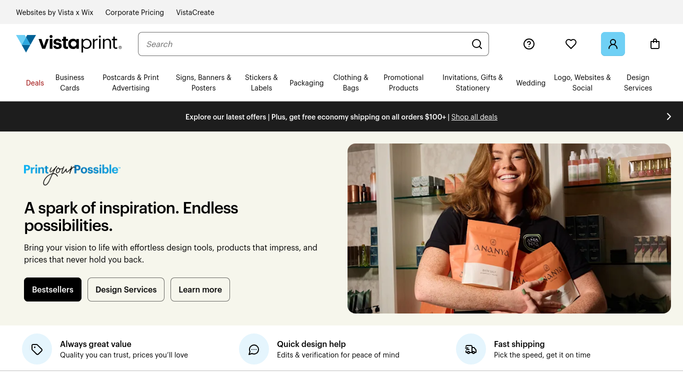The image size is (683, 384).
Task: Open favorites heart icon
Action: [571, 44]
